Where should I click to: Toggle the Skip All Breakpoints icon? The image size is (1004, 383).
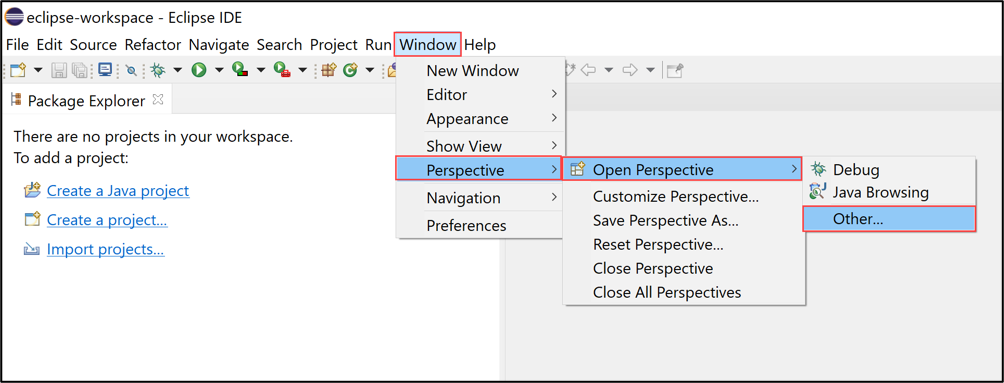point(131,70)
